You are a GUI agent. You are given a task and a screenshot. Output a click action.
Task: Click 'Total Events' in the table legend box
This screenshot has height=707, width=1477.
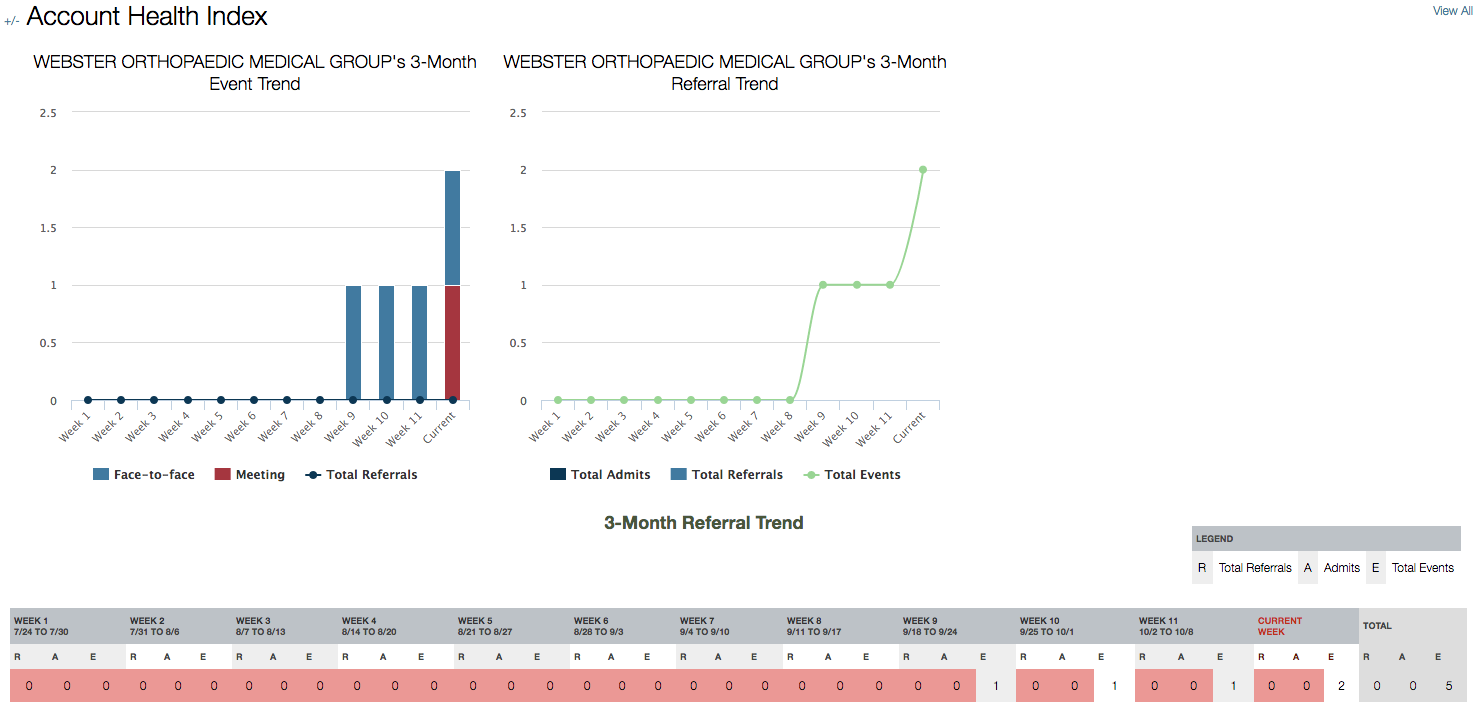[1423, 568]
